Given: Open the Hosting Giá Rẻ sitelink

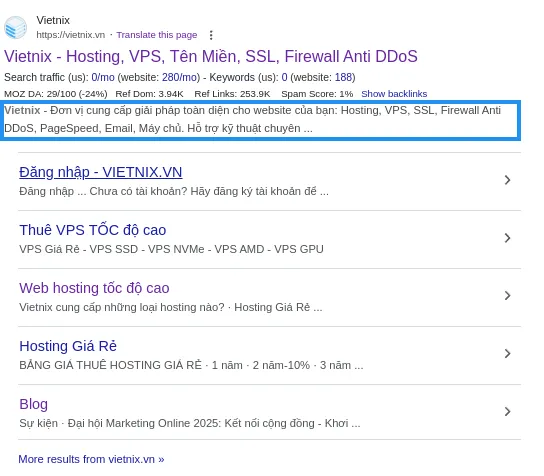Looking at the screenshot, I should (68, 346).
